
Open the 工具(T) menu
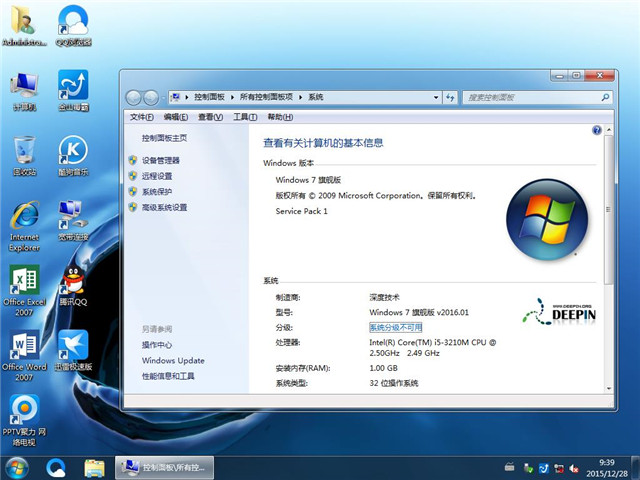tap(245, 117)
